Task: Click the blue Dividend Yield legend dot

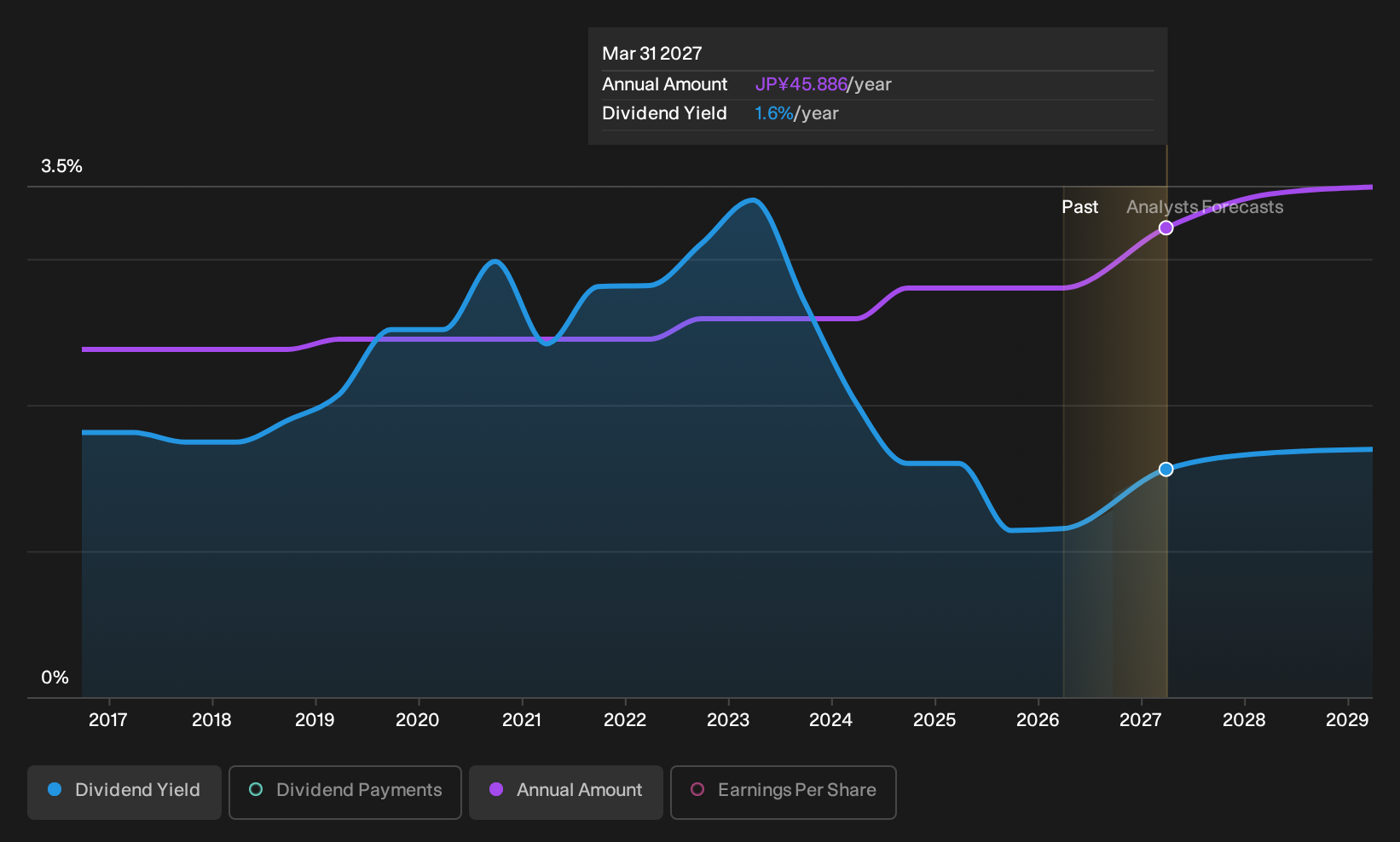Action: tap(55, 790)
